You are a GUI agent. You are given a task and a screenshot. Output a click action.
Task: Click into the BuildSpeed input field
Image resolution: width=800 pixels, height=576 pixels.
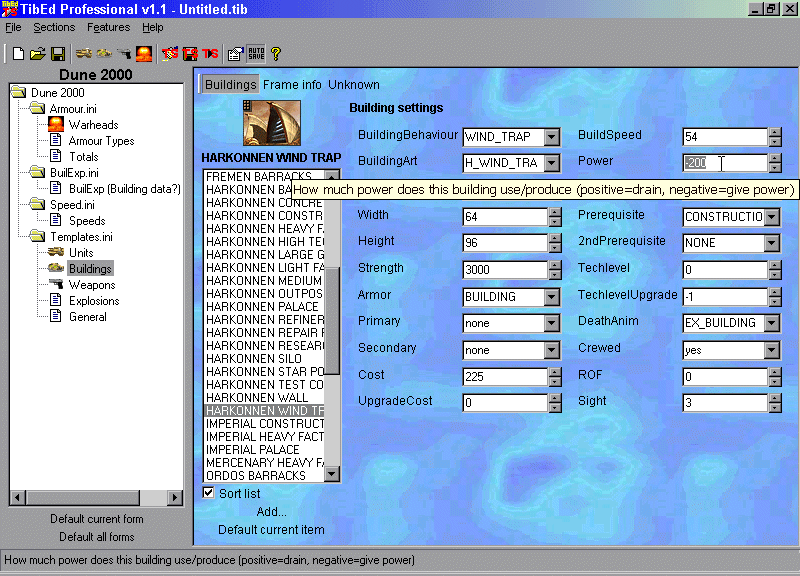(x=725, y=137)
